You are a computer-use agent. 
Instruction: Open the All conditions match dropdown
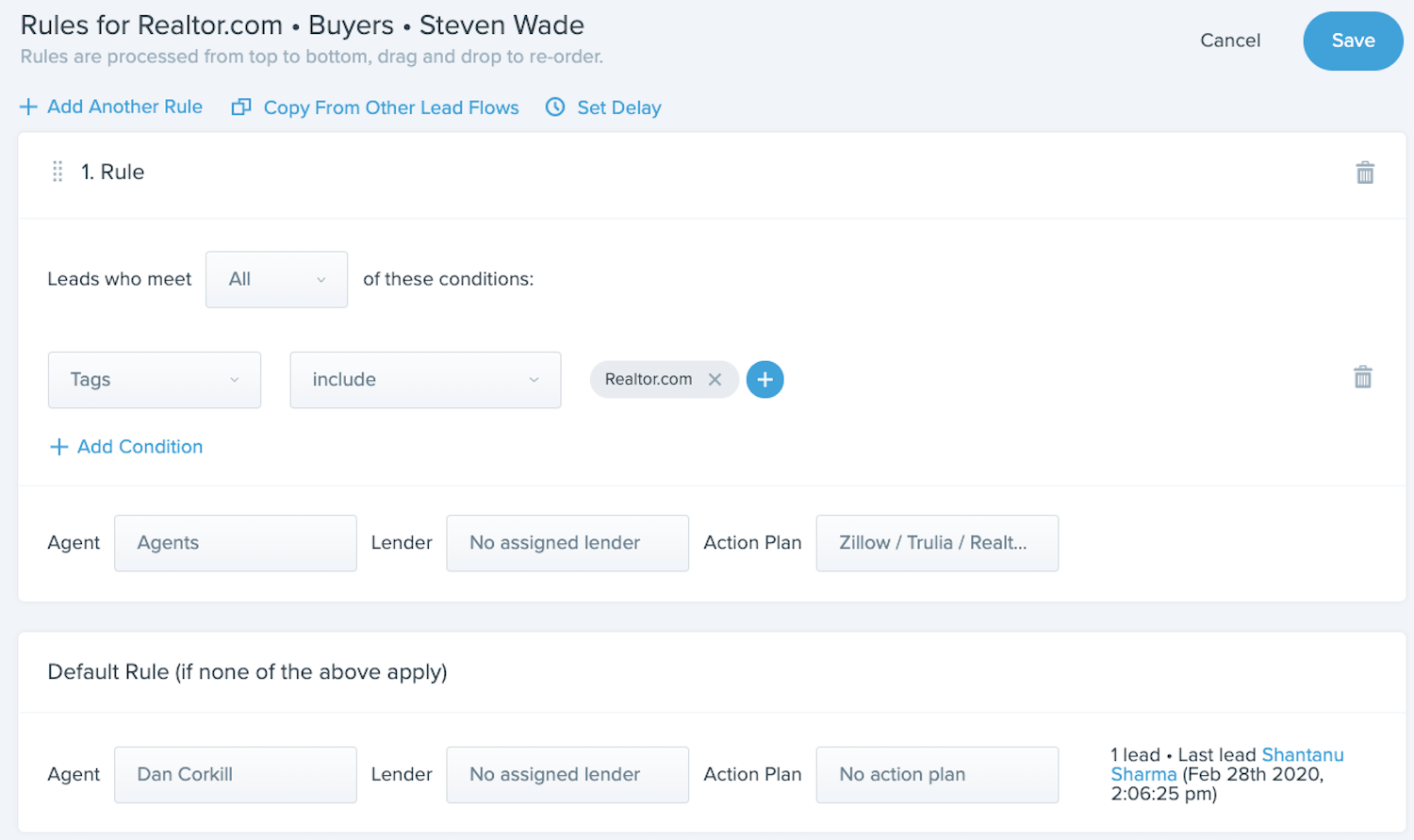point(276,279)
